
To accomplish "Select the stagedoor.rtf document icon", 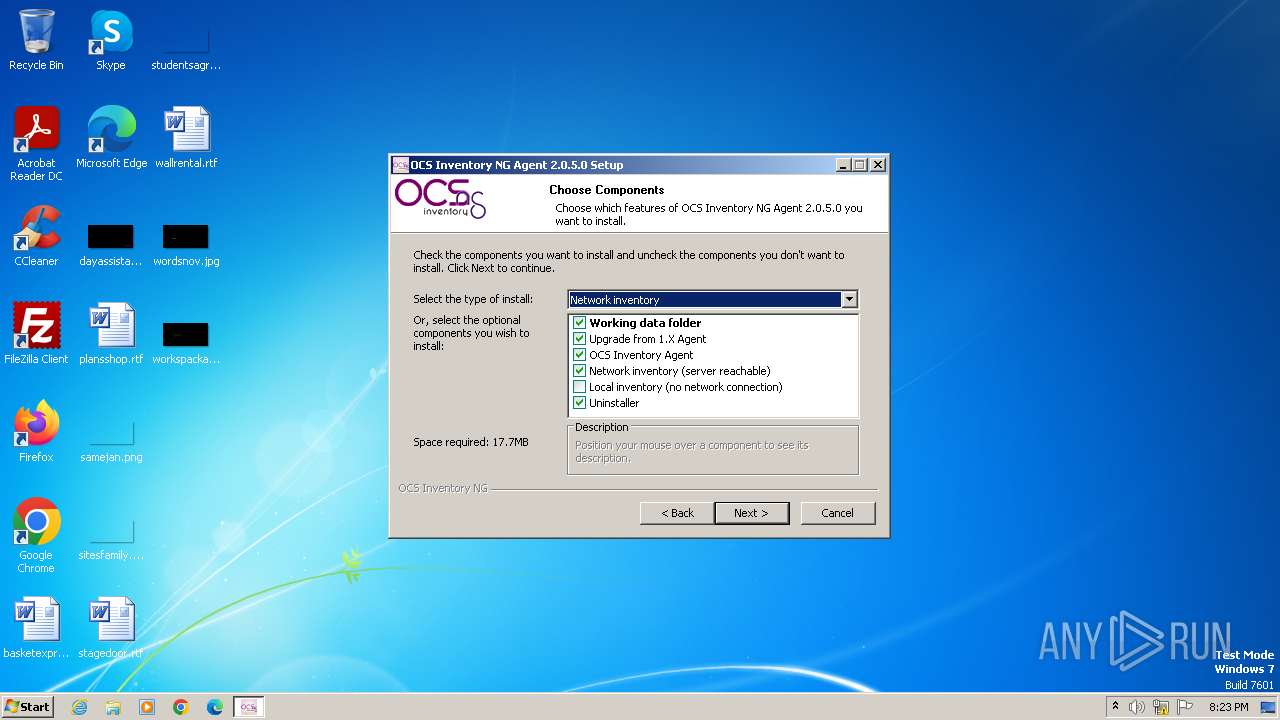I will (x=111, y=628).
